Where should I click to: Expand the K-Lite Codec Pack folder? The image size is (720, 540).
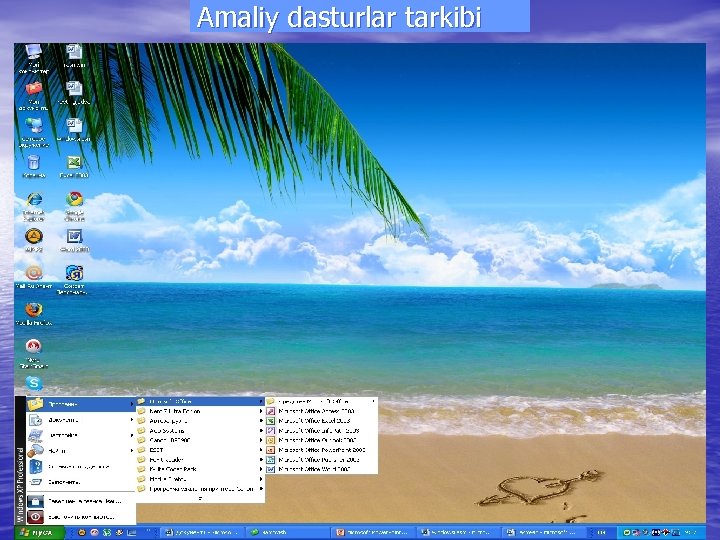[201, 469]
